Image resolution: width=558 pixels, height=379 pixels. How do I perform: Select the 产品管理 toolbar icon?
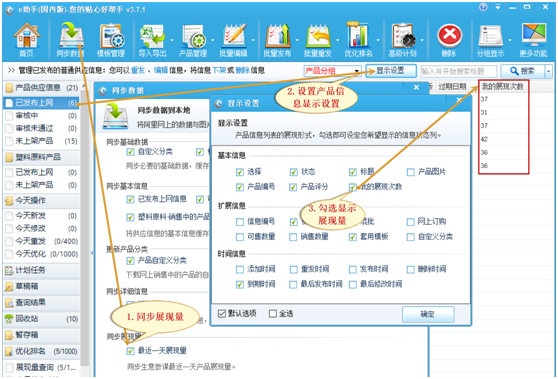[x=193, y=39]
